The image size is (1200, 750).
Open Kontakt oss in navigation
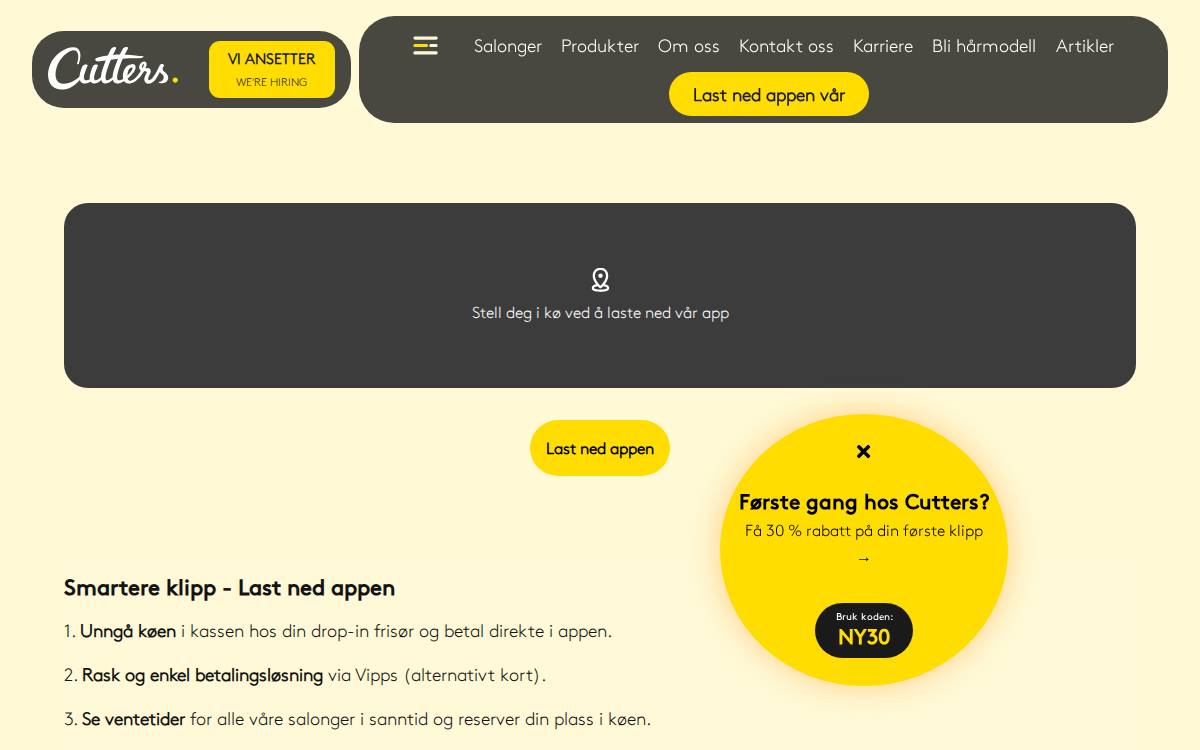coord(786,46)
